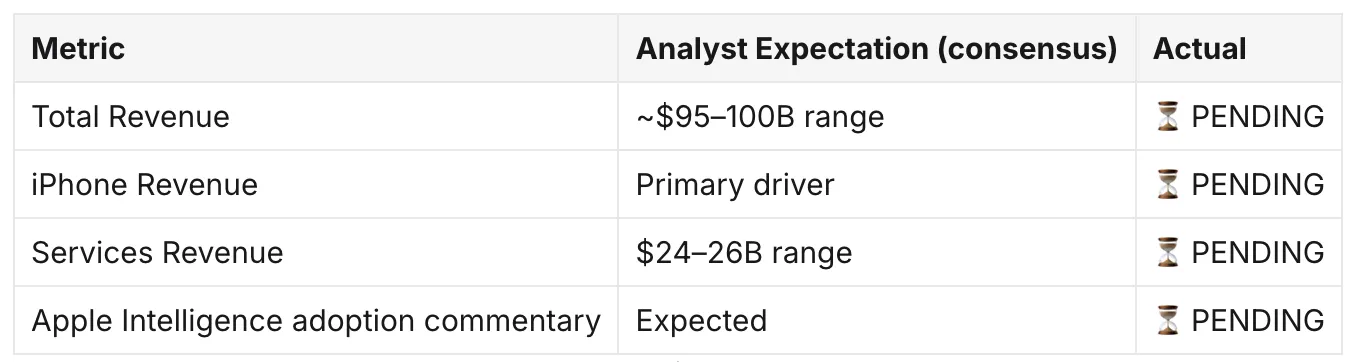Select the Expected cell
The image size is (1346, 362).
702,321
